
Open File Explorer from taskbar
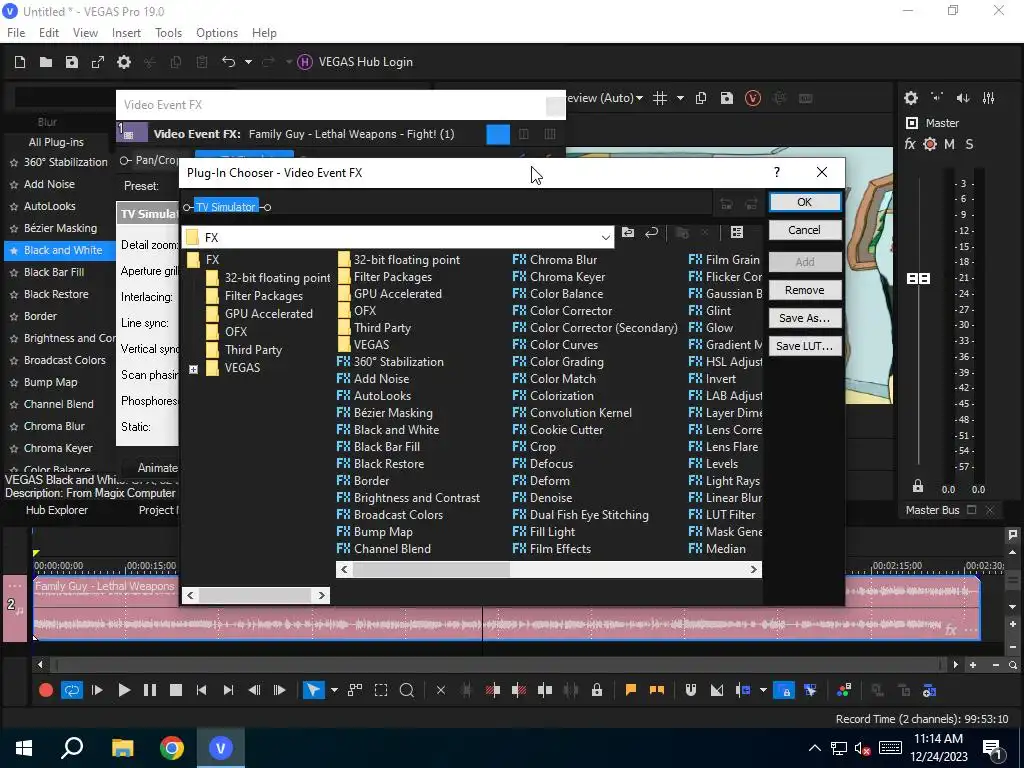[122, 748]
